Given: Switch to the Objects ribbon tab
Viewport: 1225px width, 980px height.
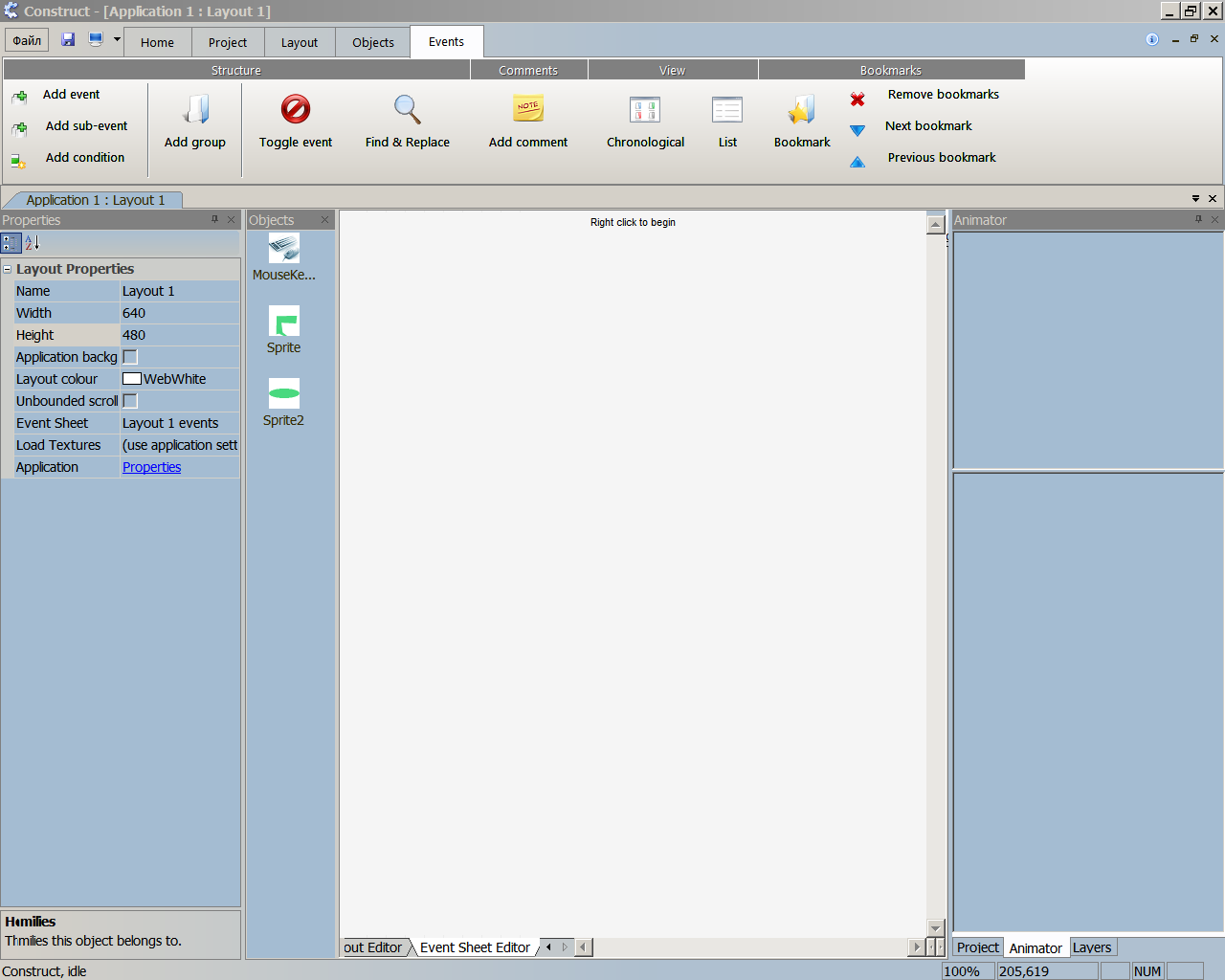Looking at the screenshot, I should 373,42.
